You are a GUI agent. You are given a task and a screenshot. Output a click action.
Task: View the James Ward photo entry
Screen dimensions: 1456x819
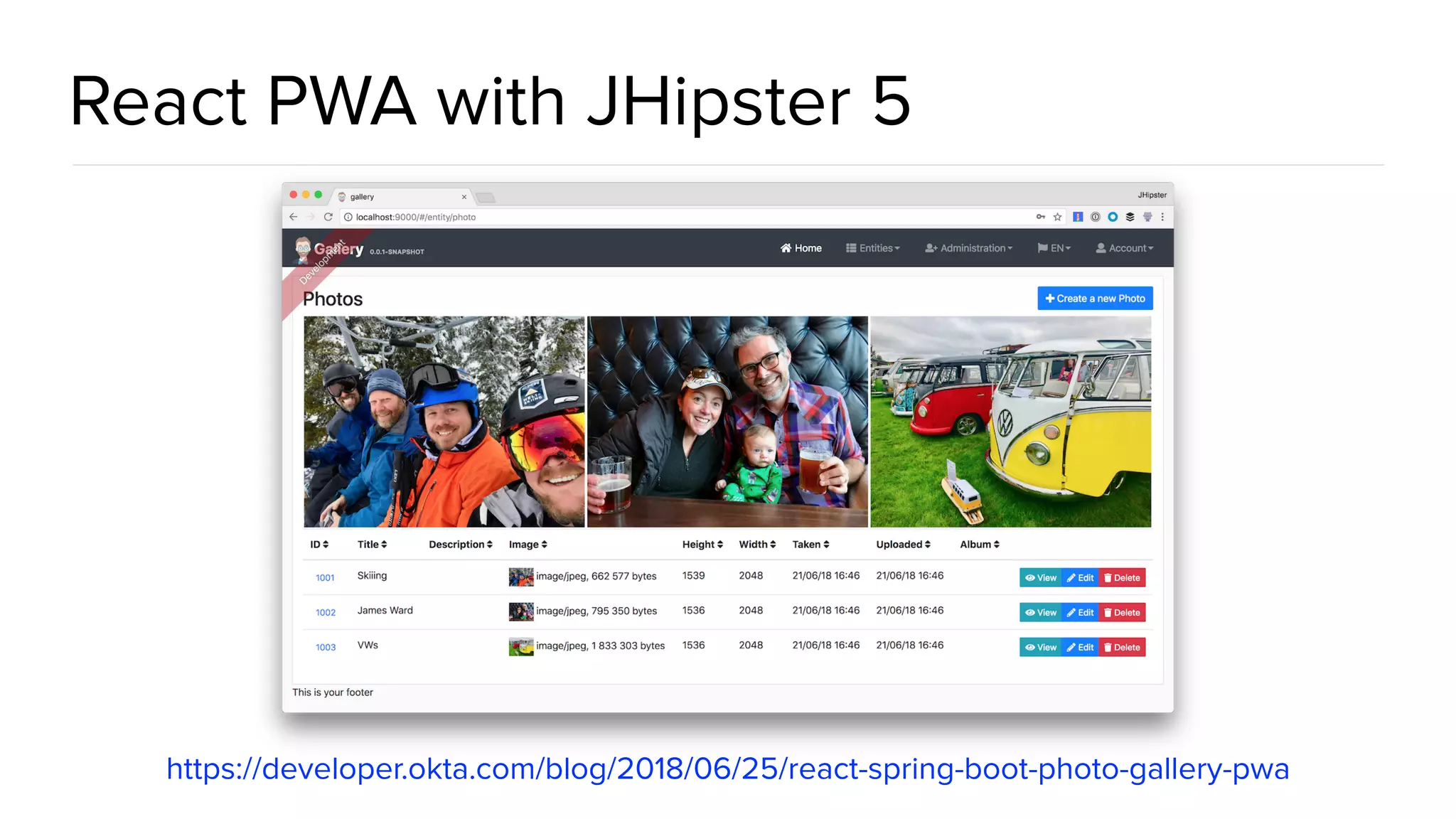(x=1041, y=613)
